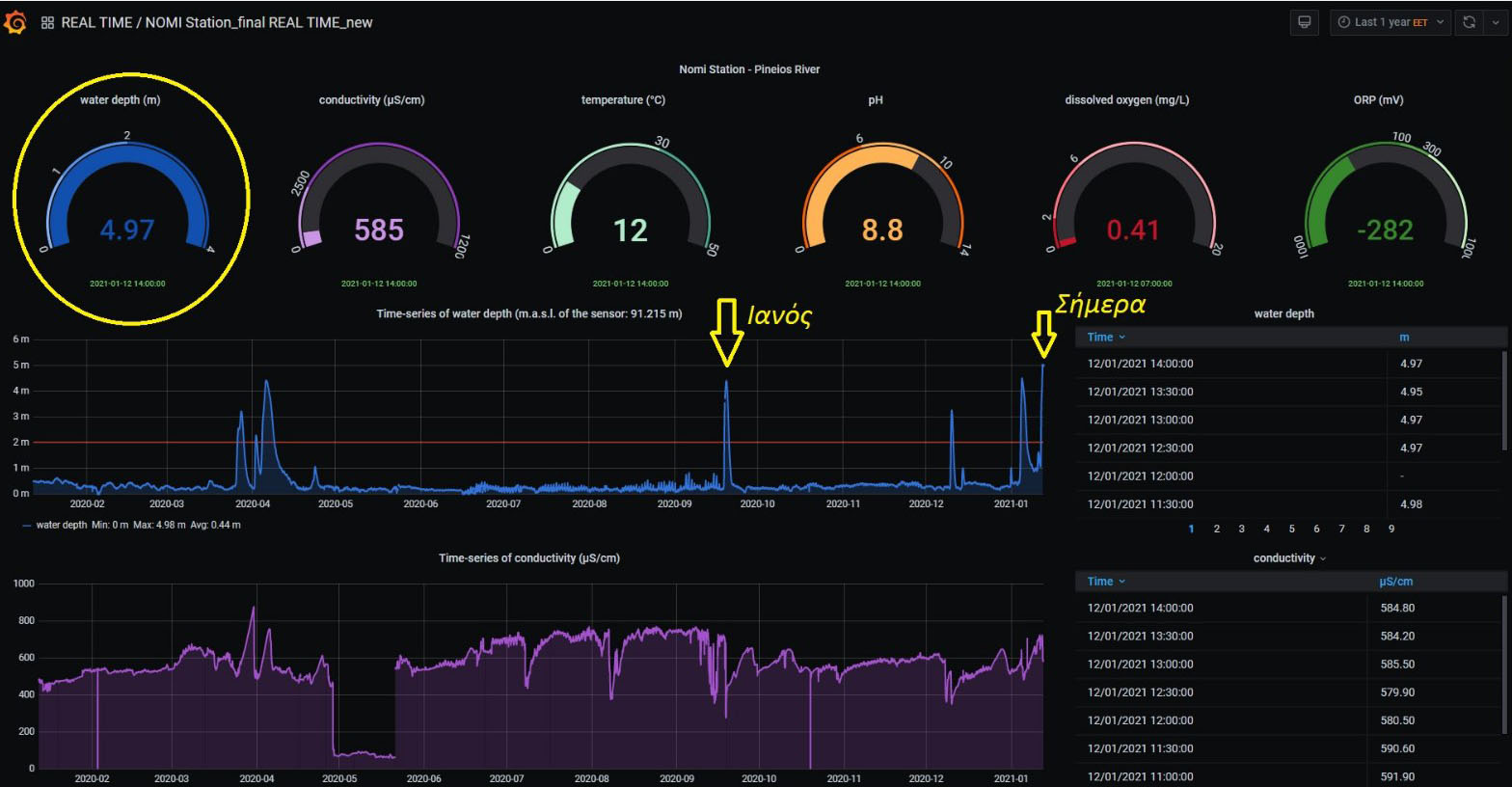
Task: Toggle water depth series in graph legend
Action: [x=61, y=525]
